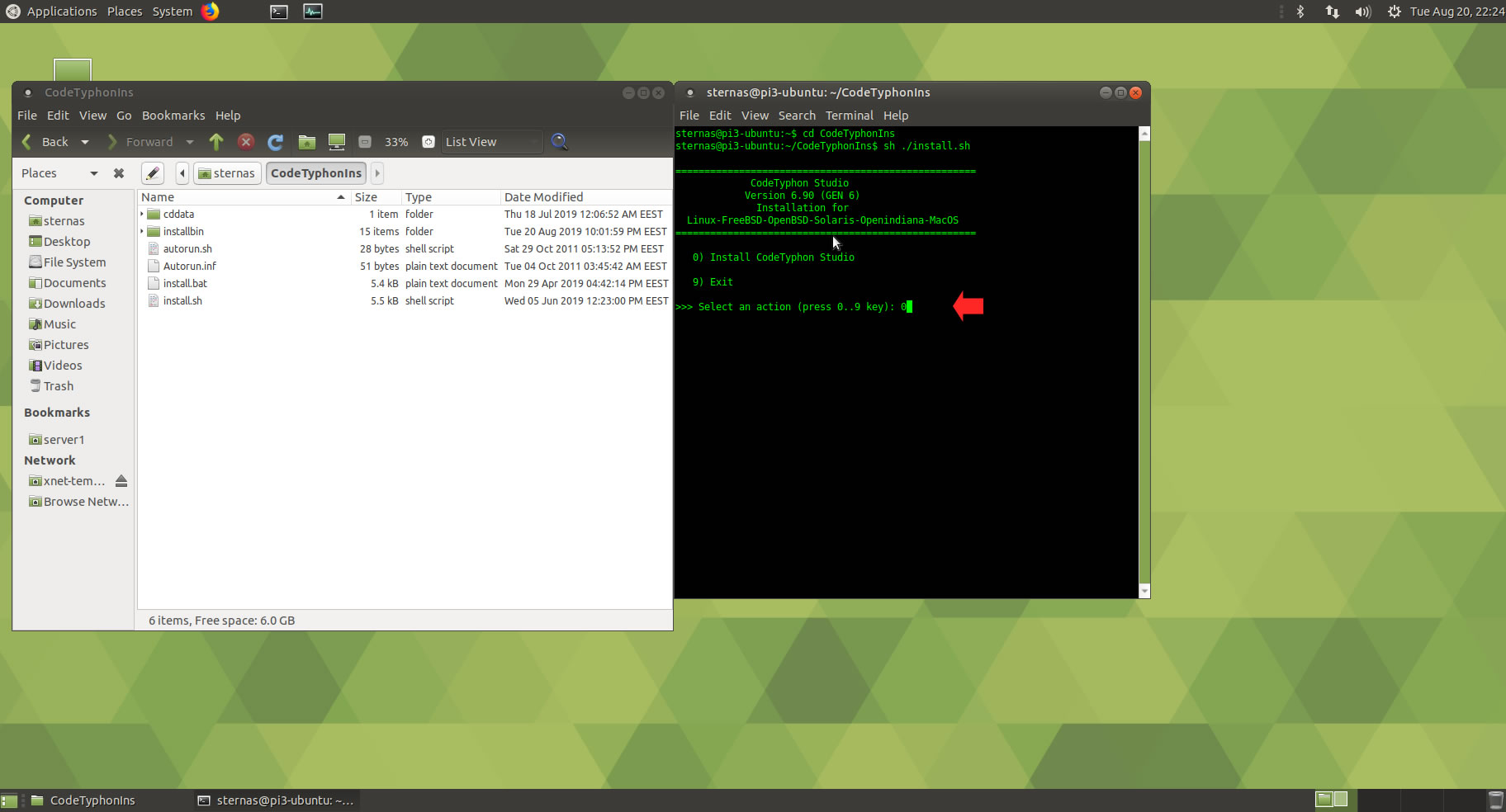Launch the terminal from the top panel
The image size is (1506, 812).
click(x=279, y=12)
